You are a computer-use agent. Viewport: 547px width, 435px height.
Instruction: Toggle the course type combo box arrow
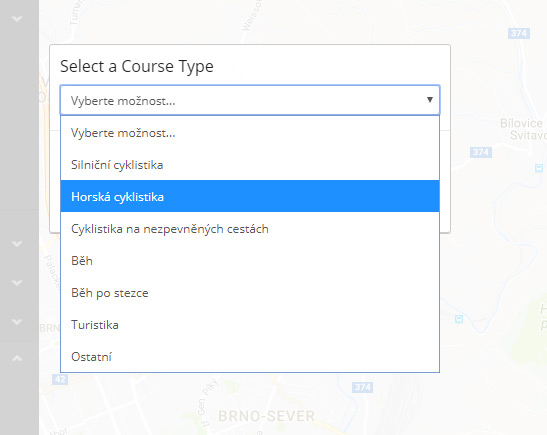430,100
